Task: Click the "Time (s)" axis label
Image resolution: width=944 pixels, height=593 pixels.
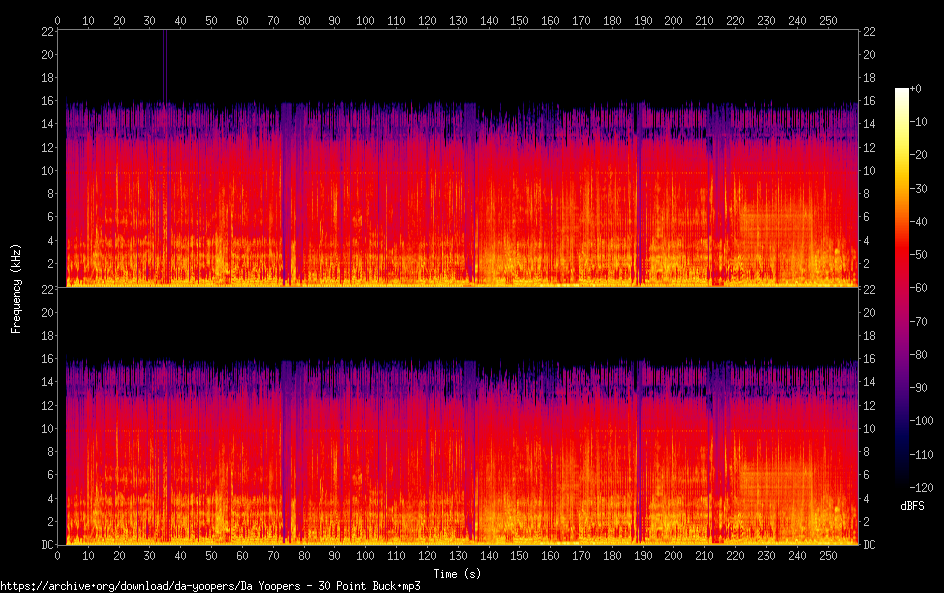Action: pos(459,574)
